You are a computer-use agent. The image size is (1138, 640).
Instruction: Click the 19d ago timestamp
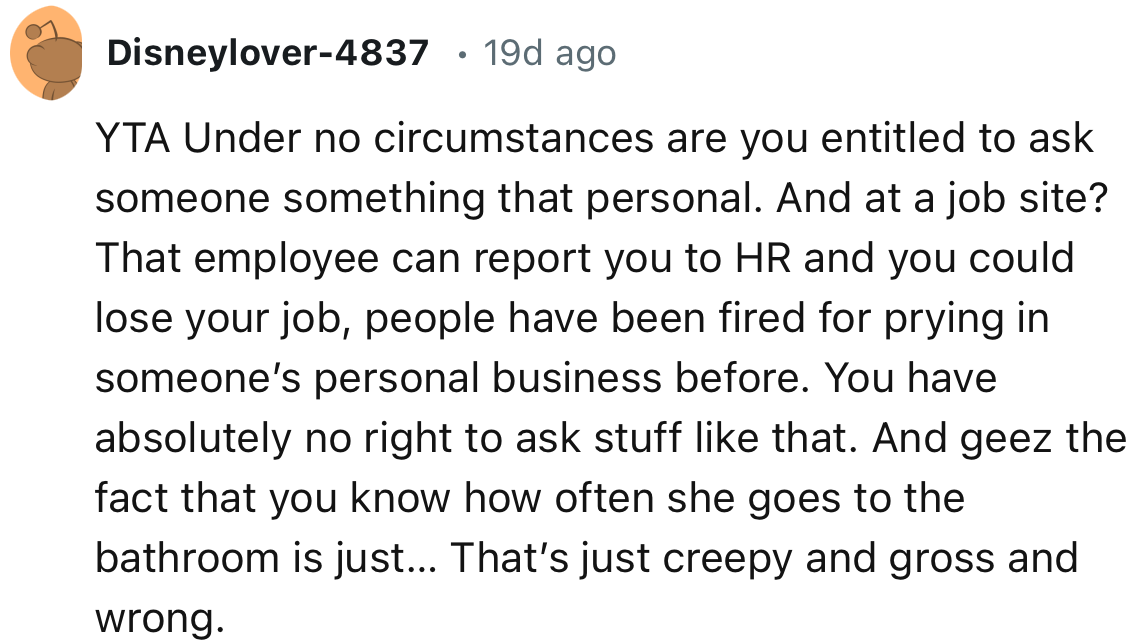(548, 54)
